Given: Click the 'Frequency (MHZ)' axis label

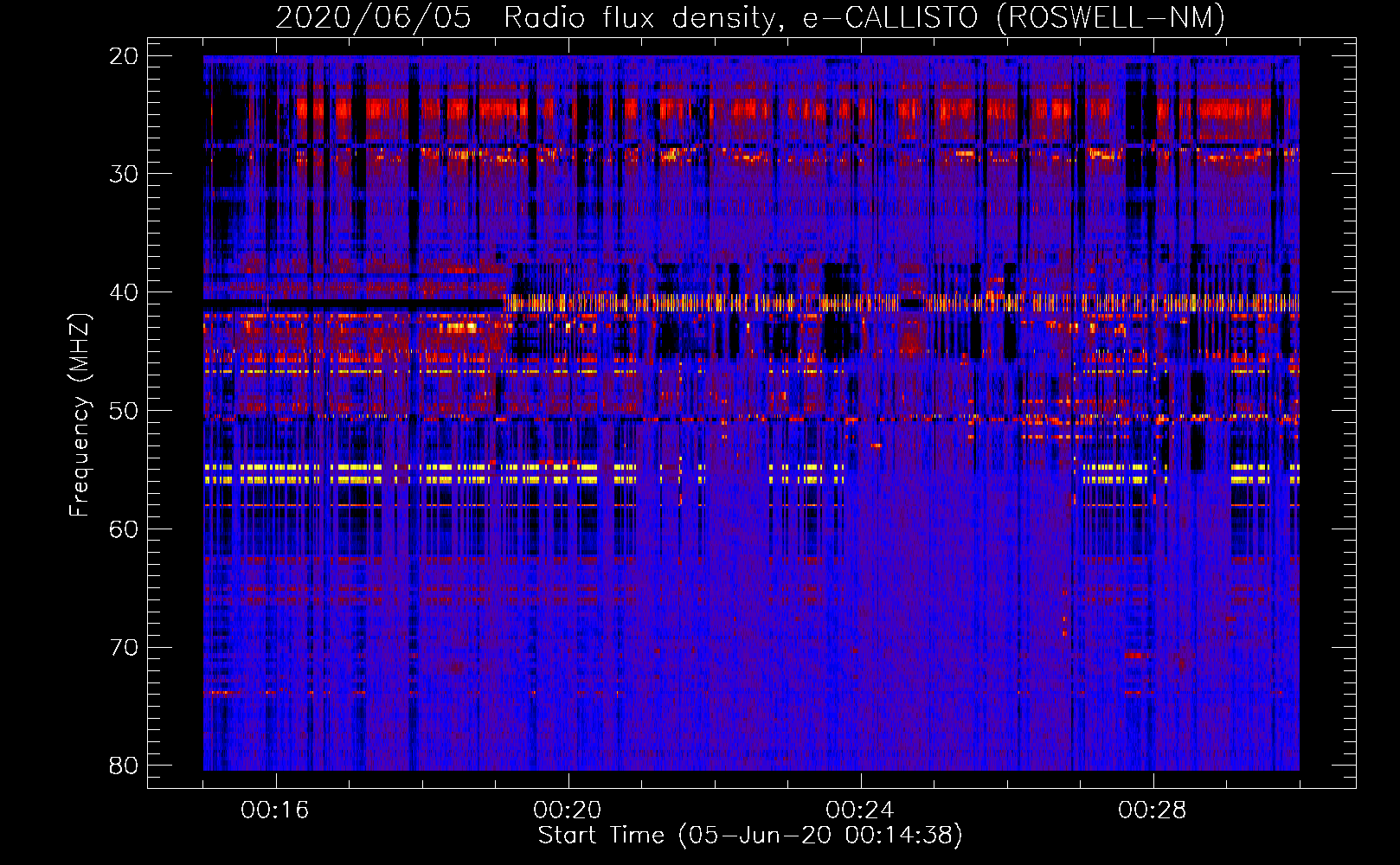Looking at the screenshot, I should (x=80, y=415).
